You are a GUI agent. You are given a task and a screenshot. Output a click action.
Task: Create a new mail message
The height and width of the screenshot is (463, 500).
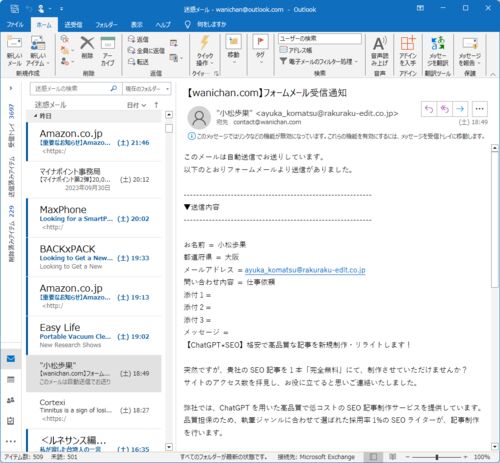click(14, 51)
